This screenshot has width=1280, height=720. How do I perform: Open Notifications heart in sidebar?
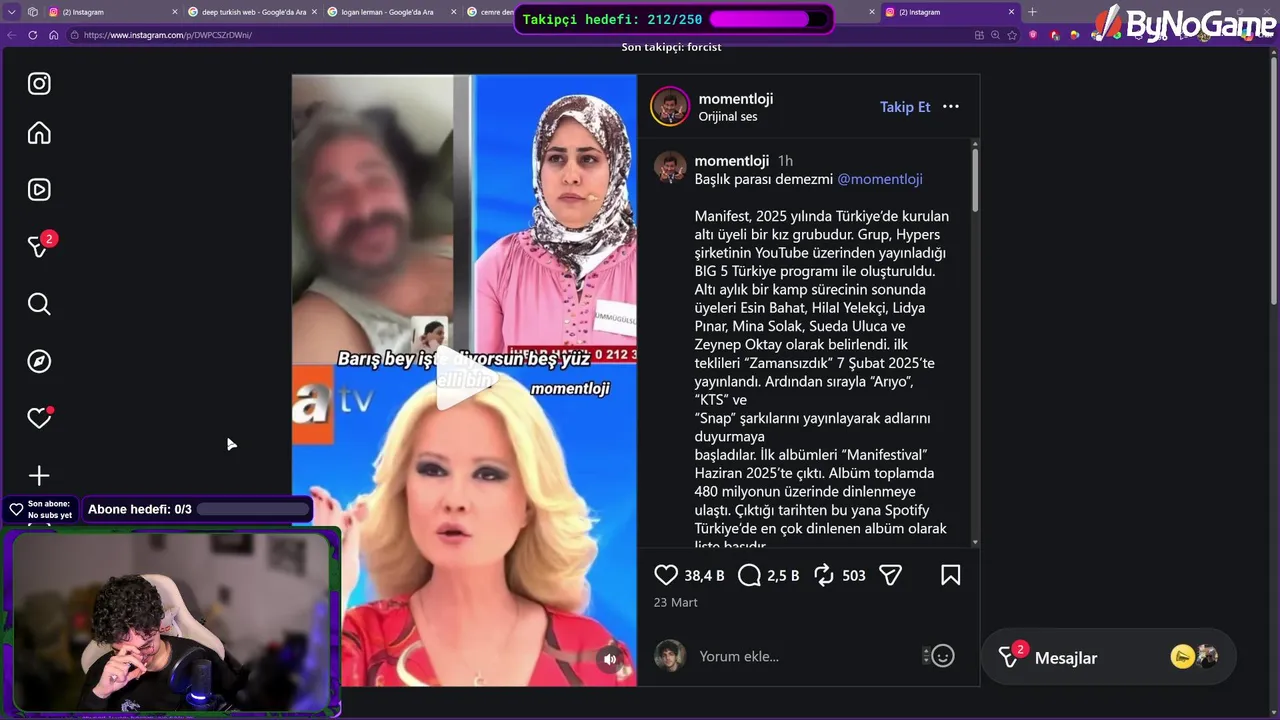point(39,418)
